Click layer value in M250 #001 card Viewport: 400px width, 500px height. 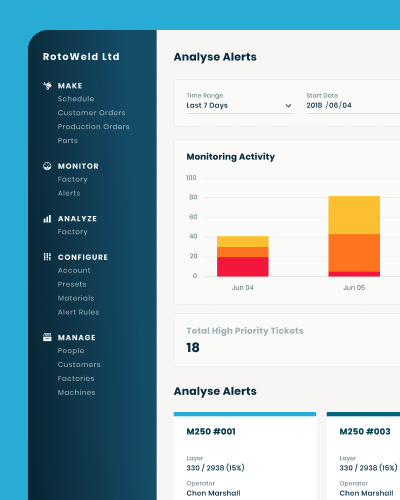click(215, 468)
